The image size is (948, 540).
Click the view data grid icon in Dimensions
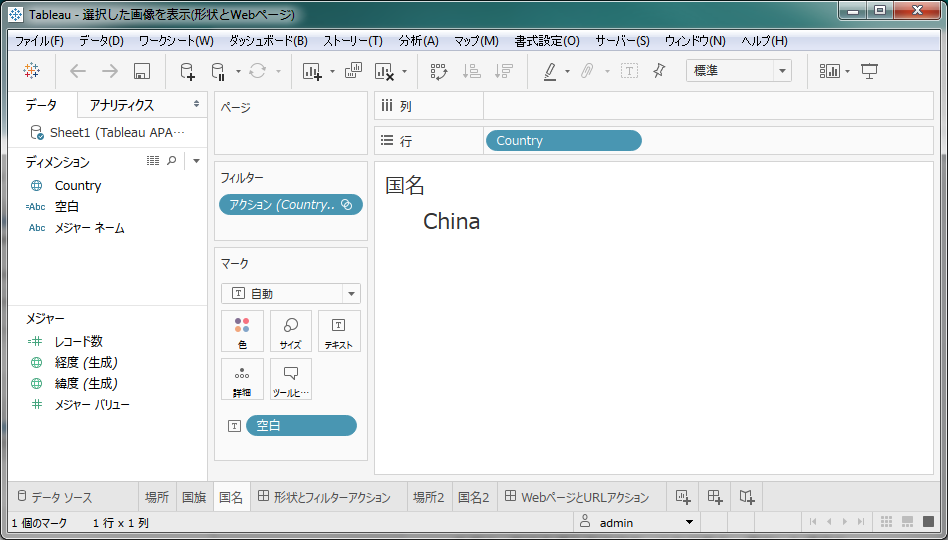pyautogui.click(x=153, y=161)
